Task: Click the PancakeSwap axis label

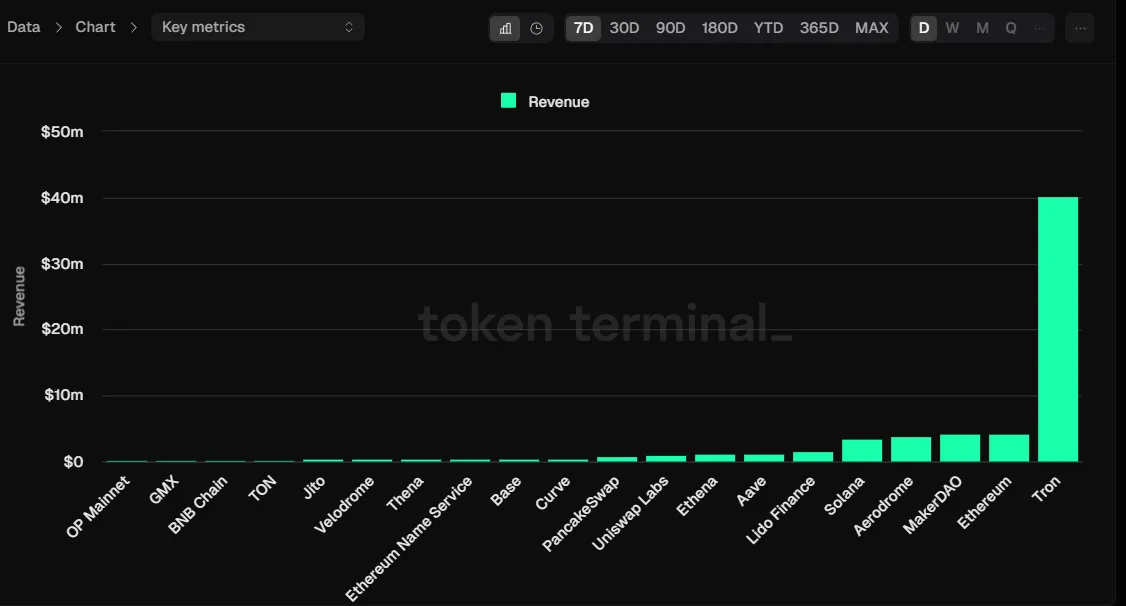Action: [580, 514]
